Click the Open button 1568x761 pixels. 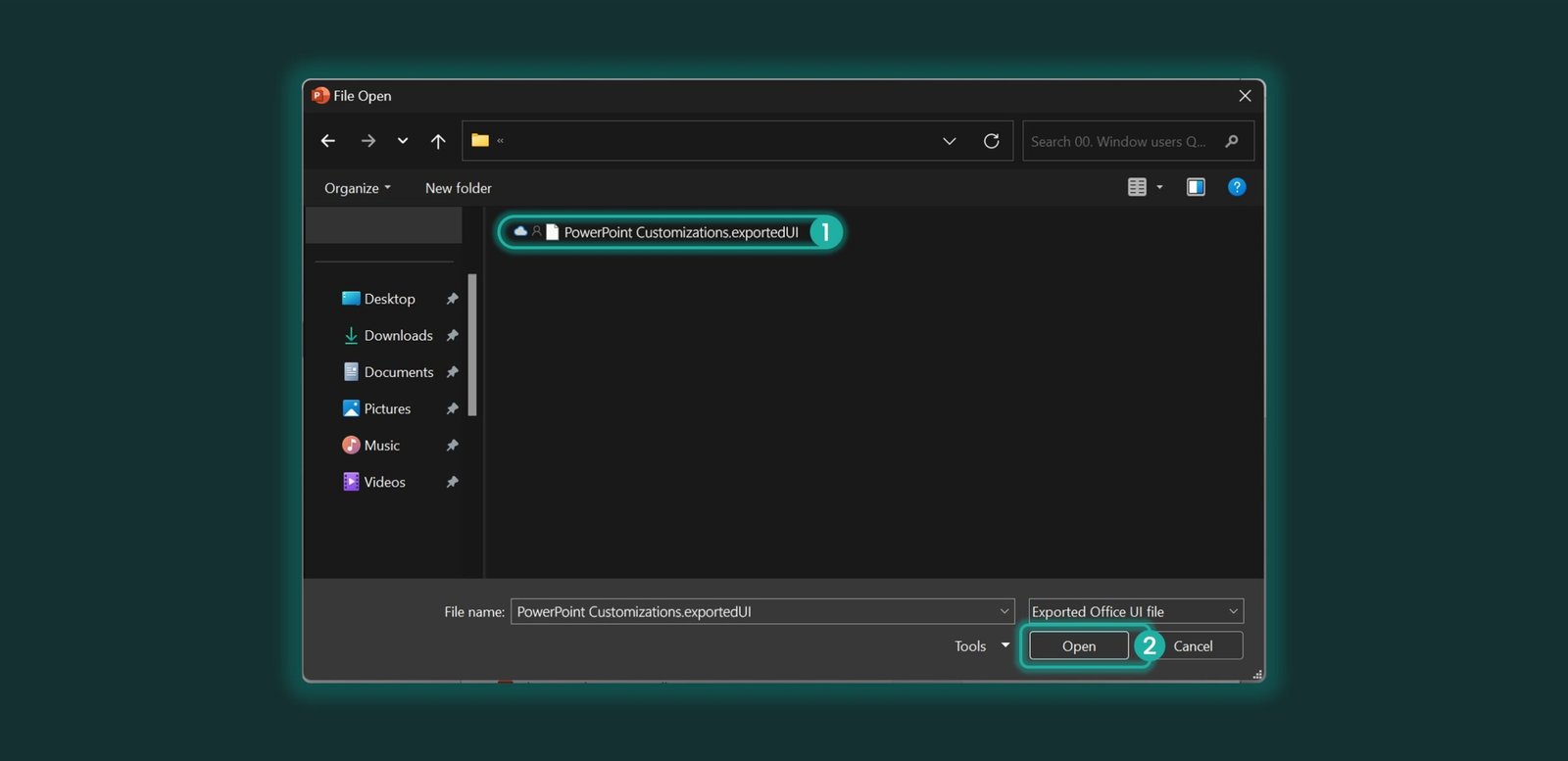coord(1079,646)
